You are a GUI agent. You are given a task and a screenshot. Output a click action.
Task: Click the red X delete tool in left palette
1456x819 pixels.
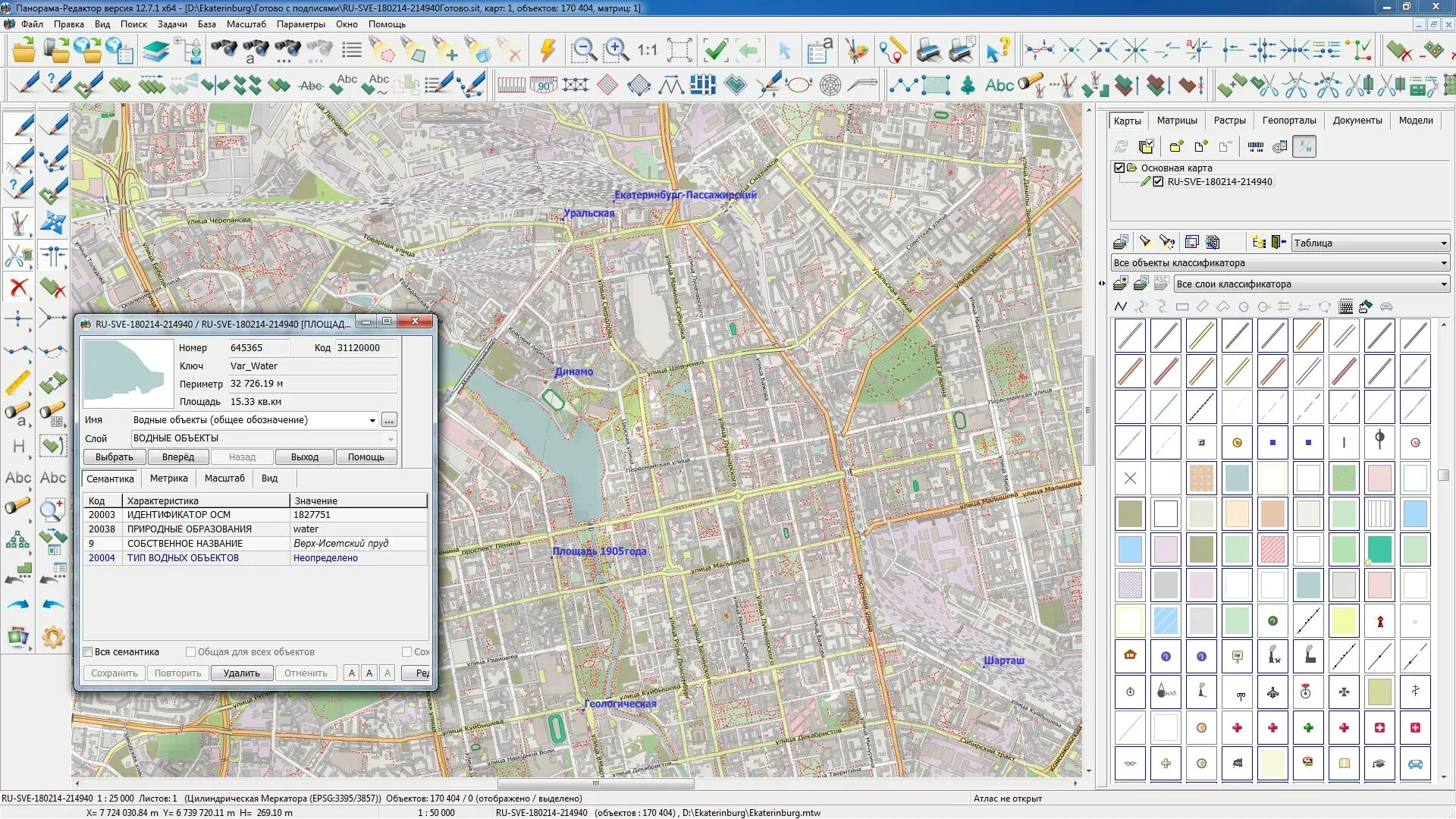[x=18, y=287]
